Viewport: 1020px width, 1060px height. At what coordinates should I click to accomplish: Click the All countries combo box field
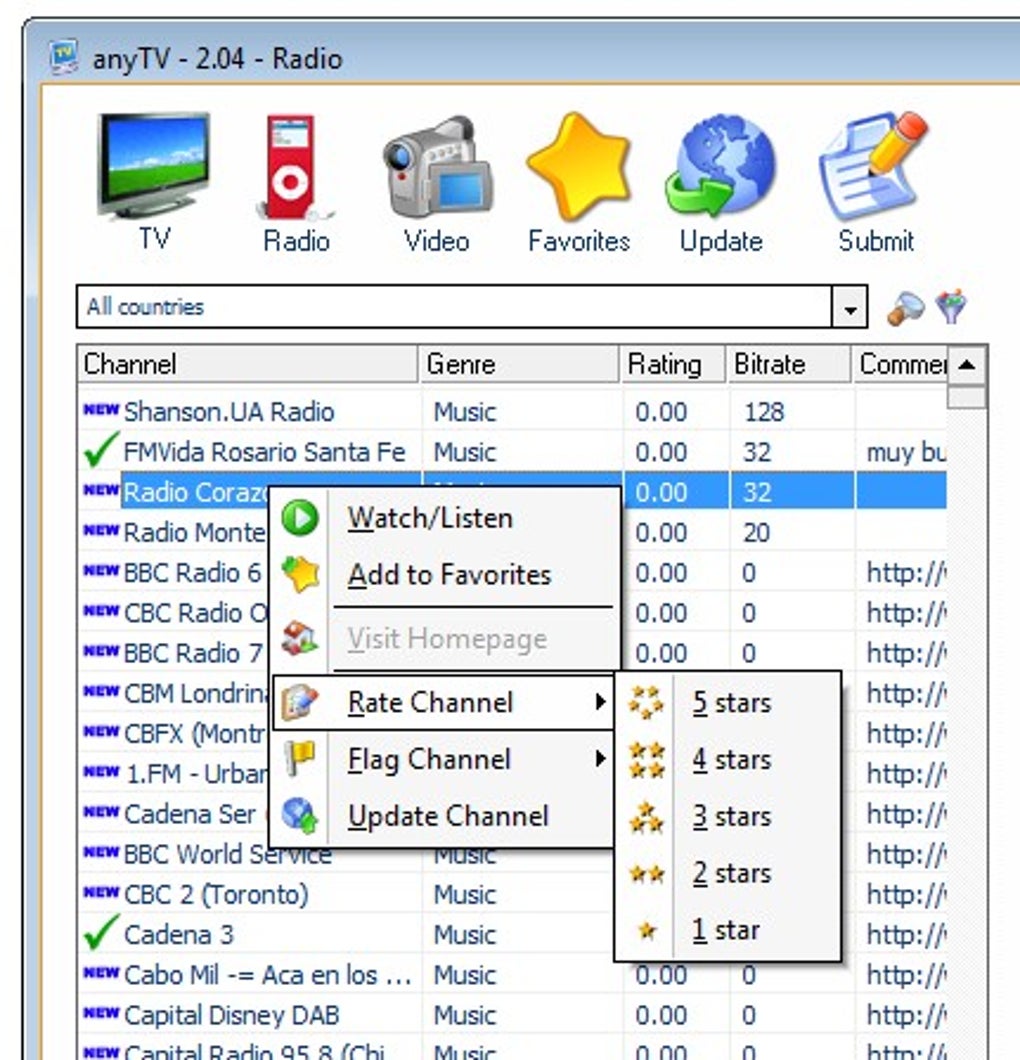(472, 307)
